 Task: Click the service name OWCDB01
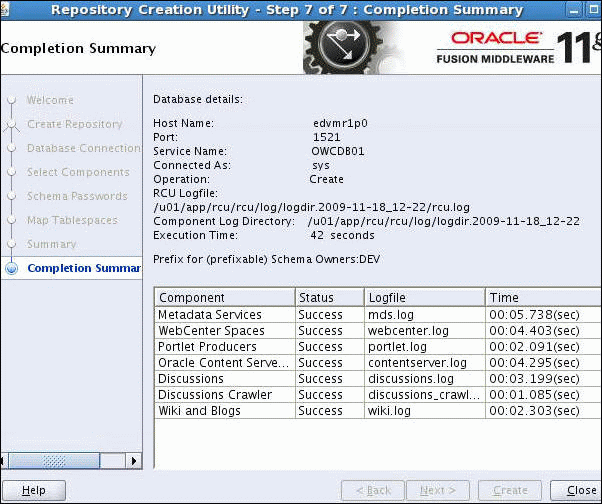pos(338,151)
